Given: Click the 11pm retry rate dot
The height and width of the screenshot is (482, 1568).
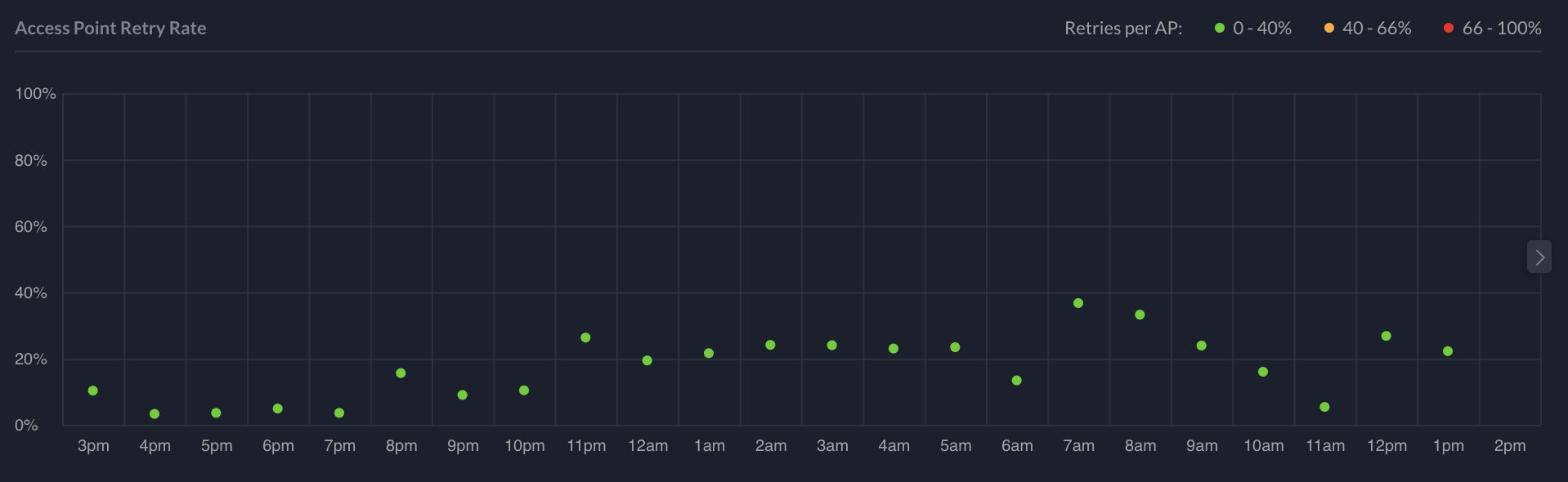Looking at the screenshot, I should (585, 337).
